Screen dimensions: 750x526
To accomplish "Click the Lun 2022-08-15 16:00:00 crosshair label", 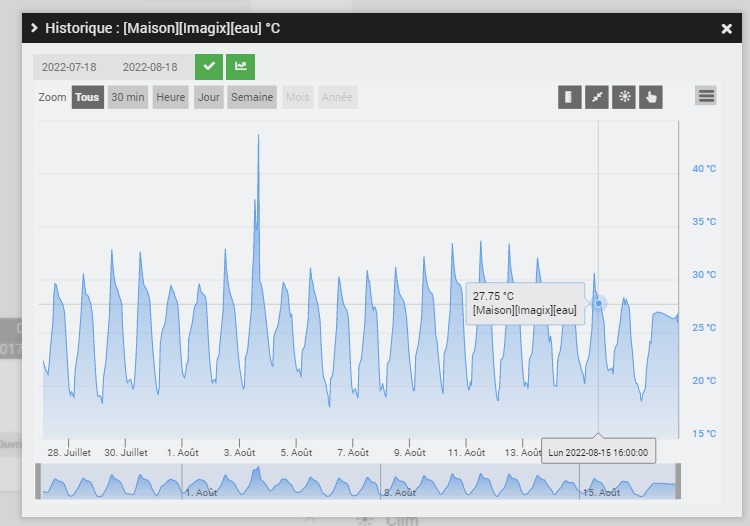I will click(x=598, y=452).
